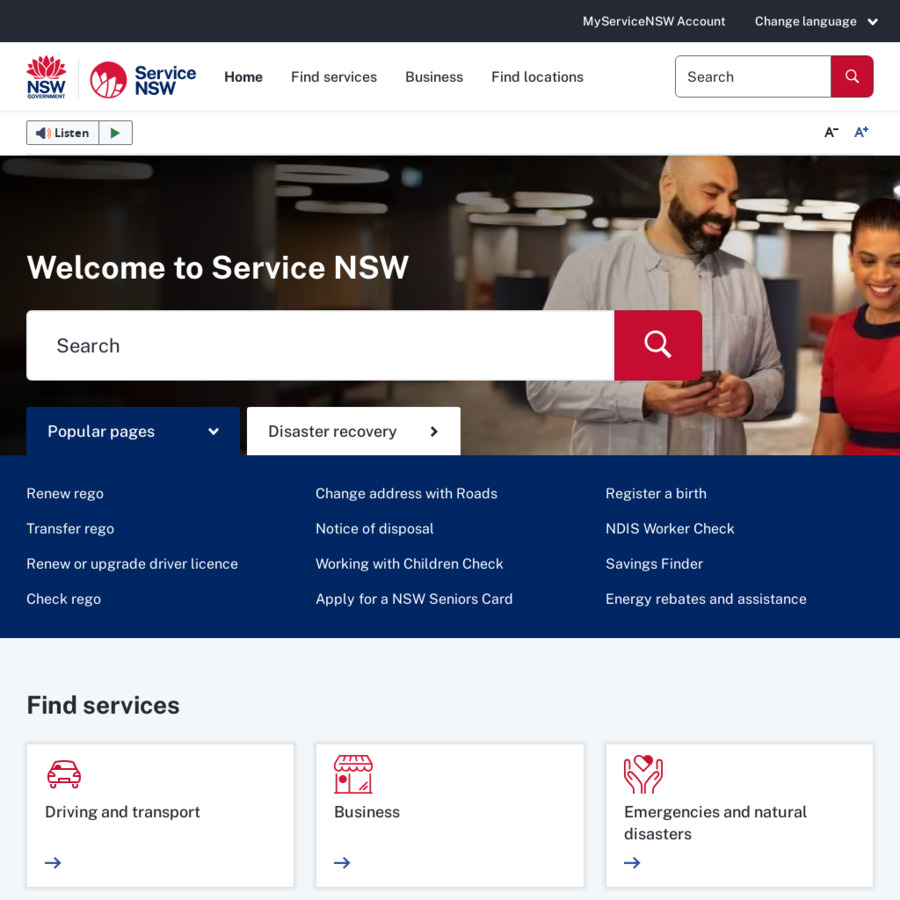The width and height of the screenshot is (900, 900).
Task: Click the Business storefront icon
Action: tap(353, 774)
